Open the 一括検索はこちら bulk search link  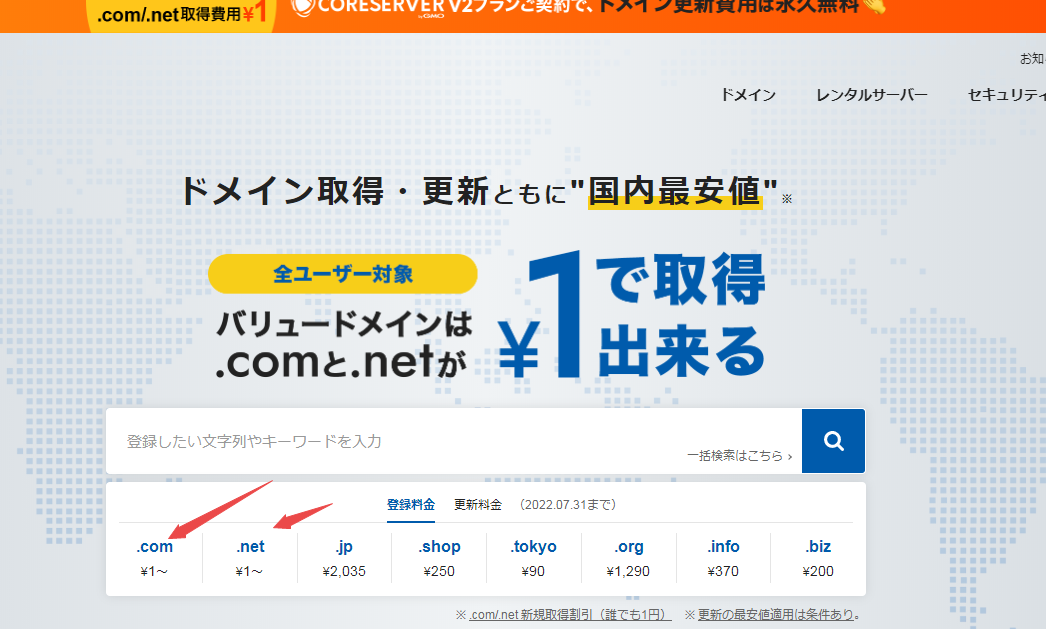739,456
